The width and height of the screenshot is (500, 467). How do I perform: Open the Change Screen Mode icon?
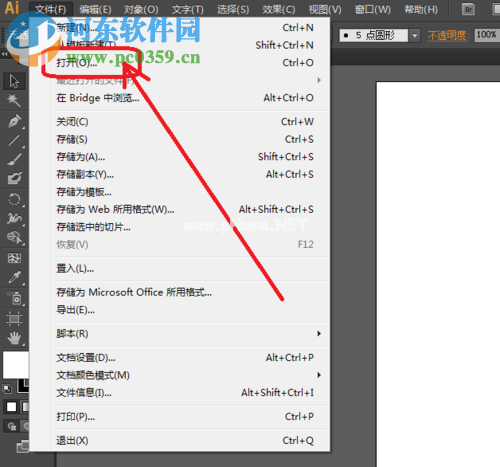tap(23, 446)
